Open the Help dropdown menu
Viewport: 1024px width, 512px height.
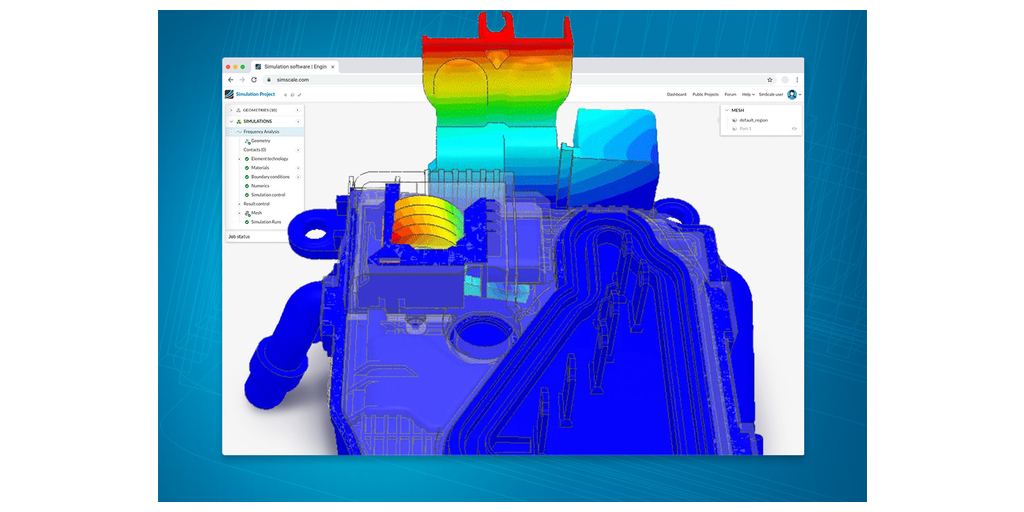click(748, 94)
